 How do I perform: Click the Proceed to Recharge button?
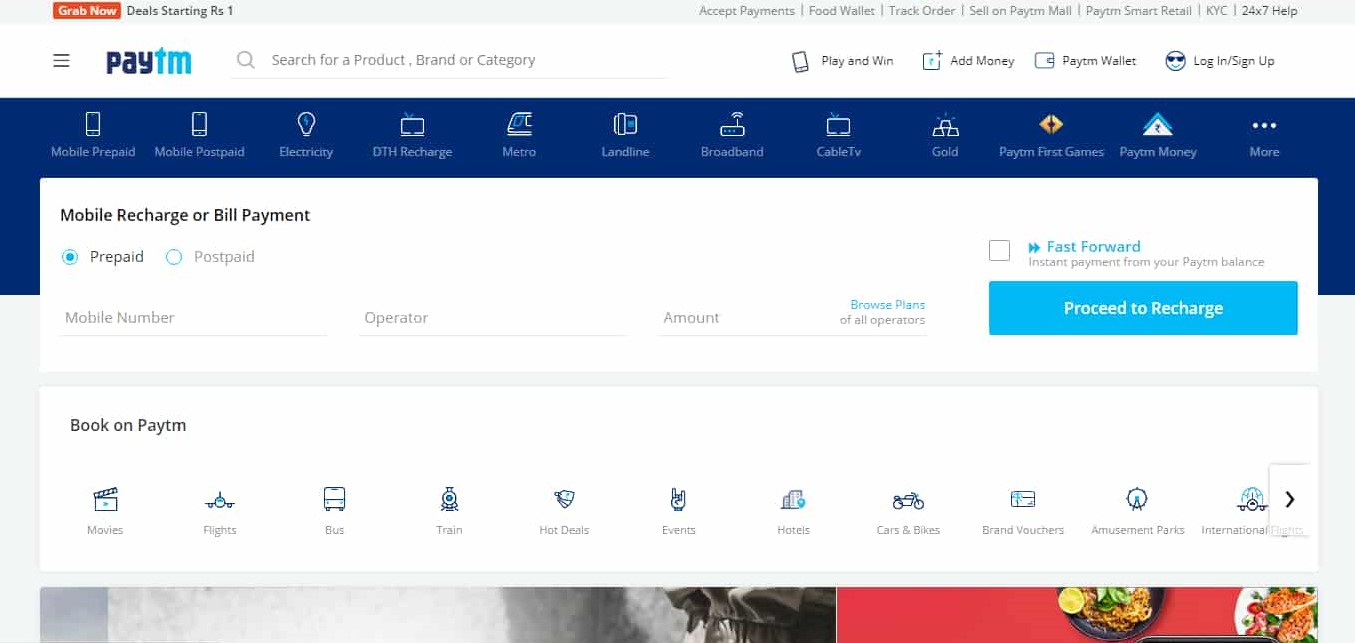point(1143,308)
